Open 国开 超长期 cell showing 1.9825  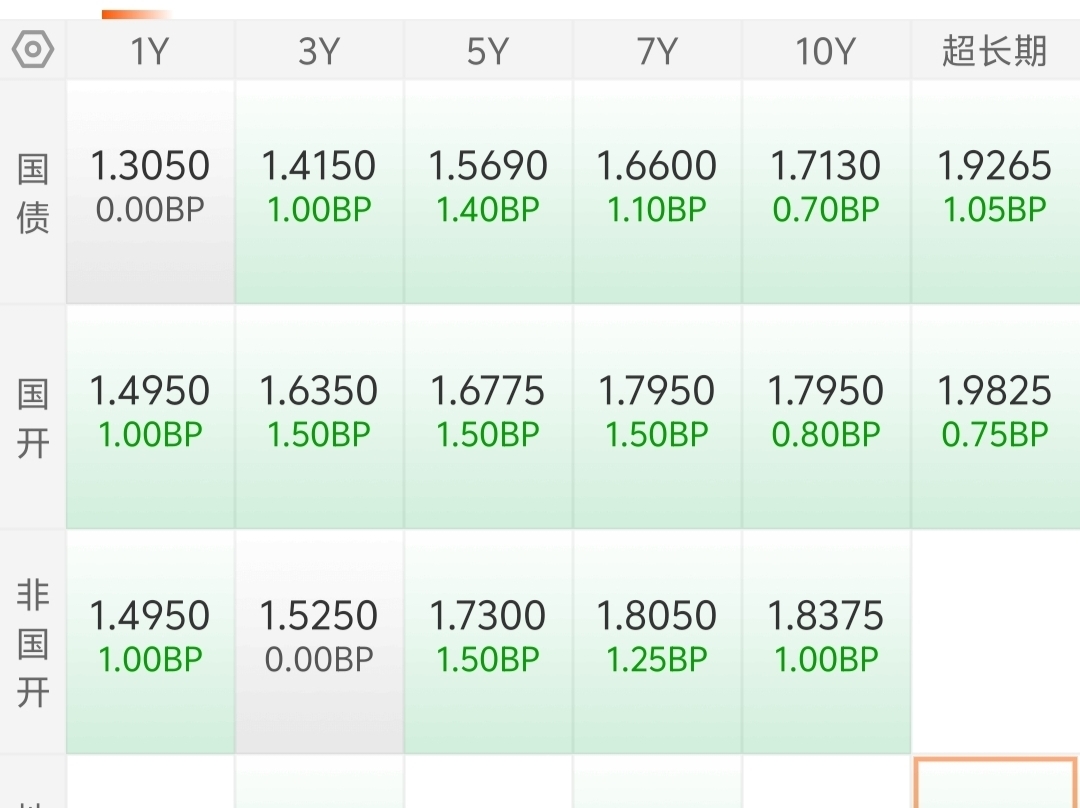pyautogui.click(x=995, y=417)
